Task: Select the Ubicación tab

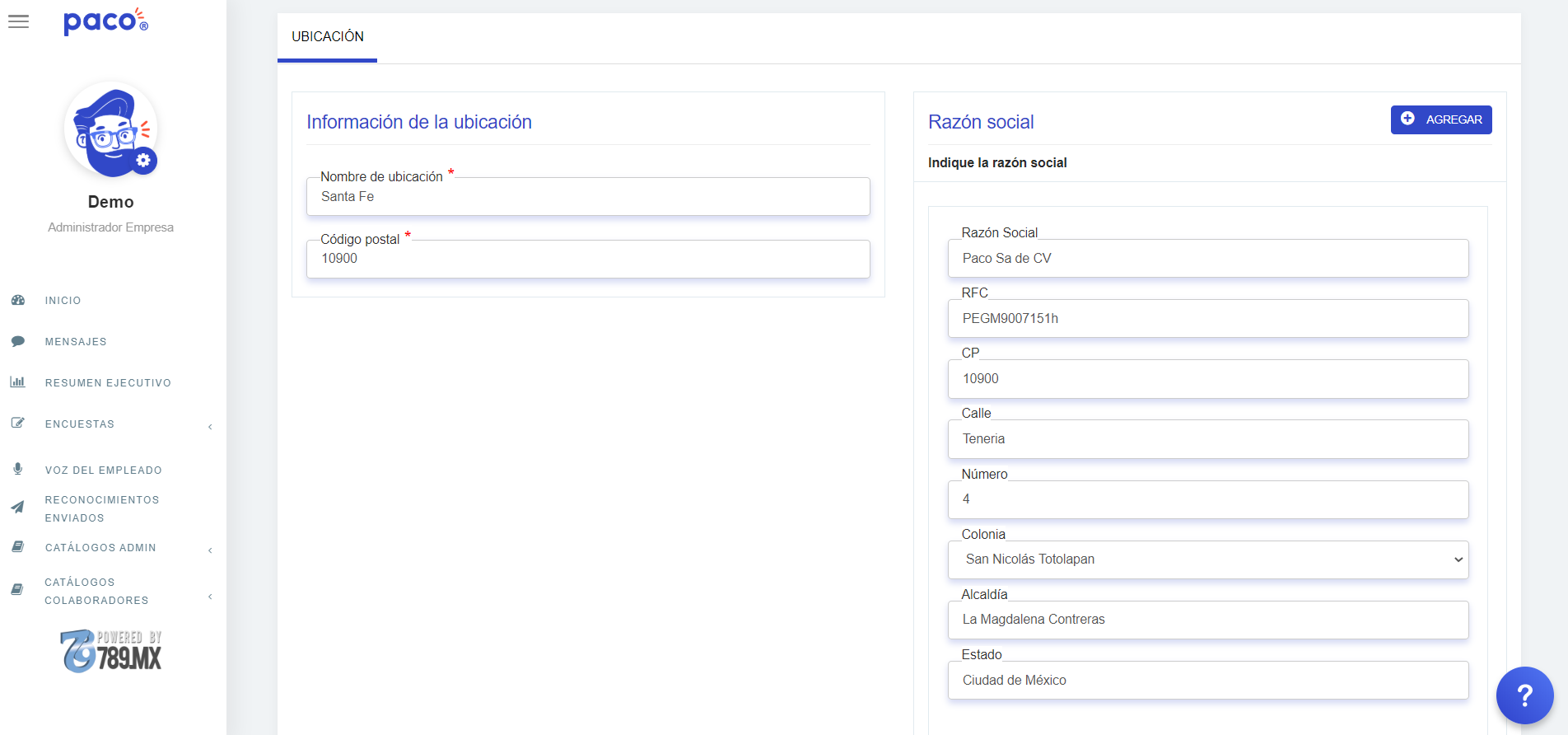Action: coord(328,37)
